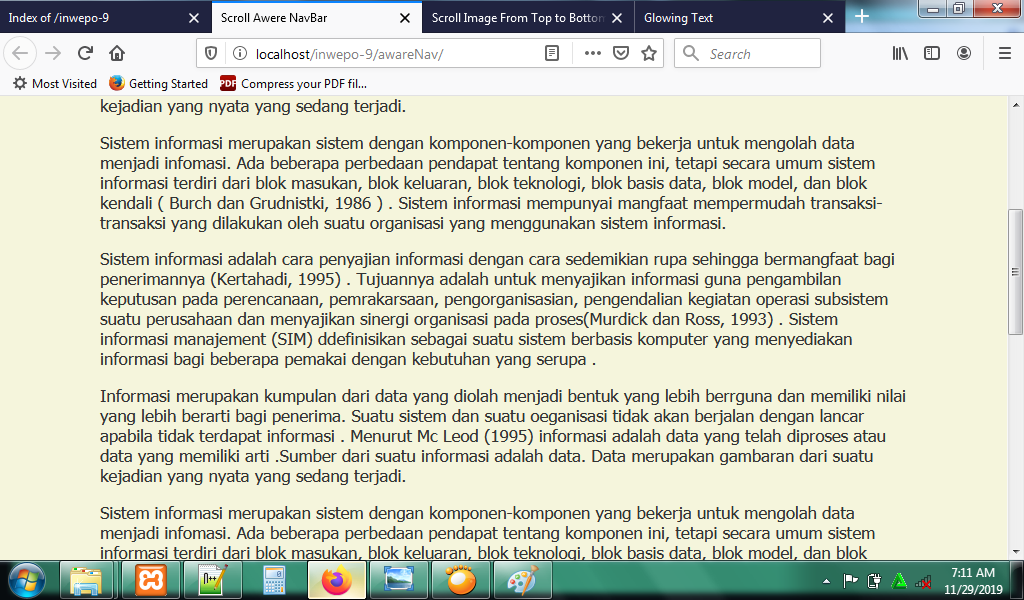Image resolution: width=1024 pixels, height=600 pixels.
Task: Click the page scrollbar down arrow
Action: 1016,552
